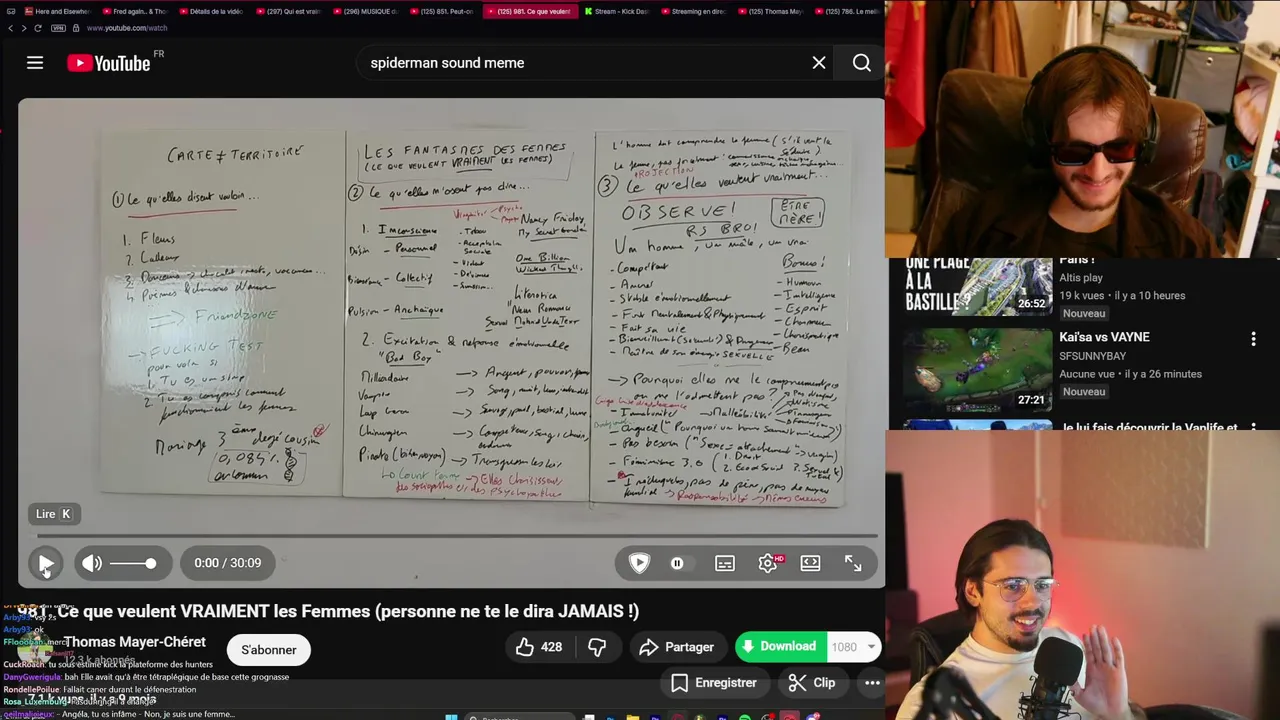1280x720 pixels.
Task: Go forward with browser forward arrow
Action: pyautogui.click(x=23, y=28)
